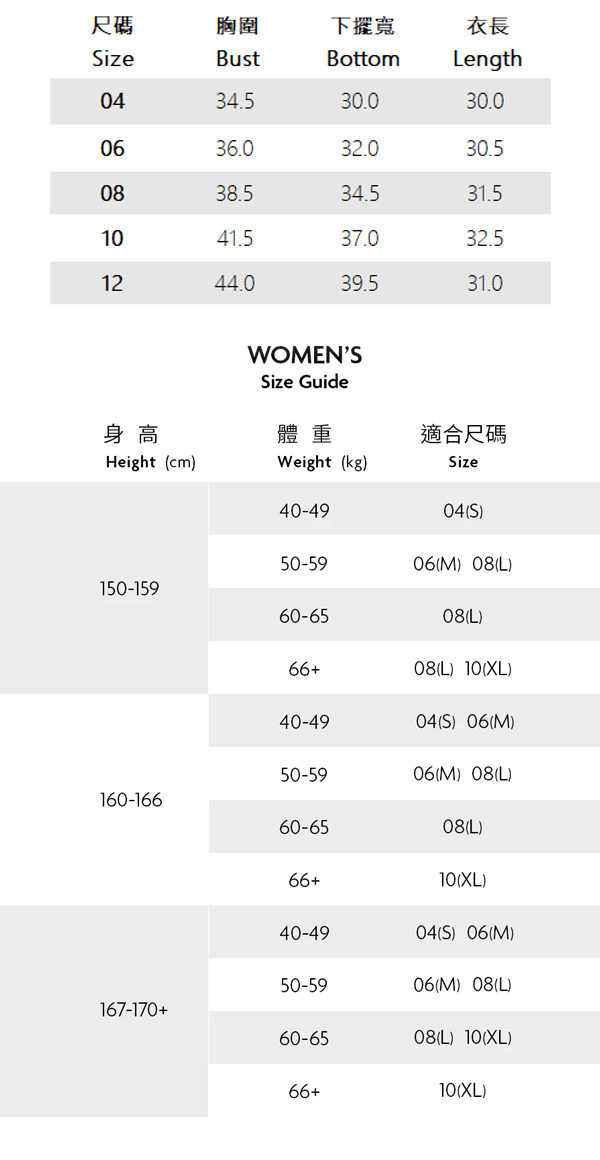Viewport: 600px width, 1160px height.
Task: Click the 36.0 bust value for size 06
Action: [x=235, y=148]
